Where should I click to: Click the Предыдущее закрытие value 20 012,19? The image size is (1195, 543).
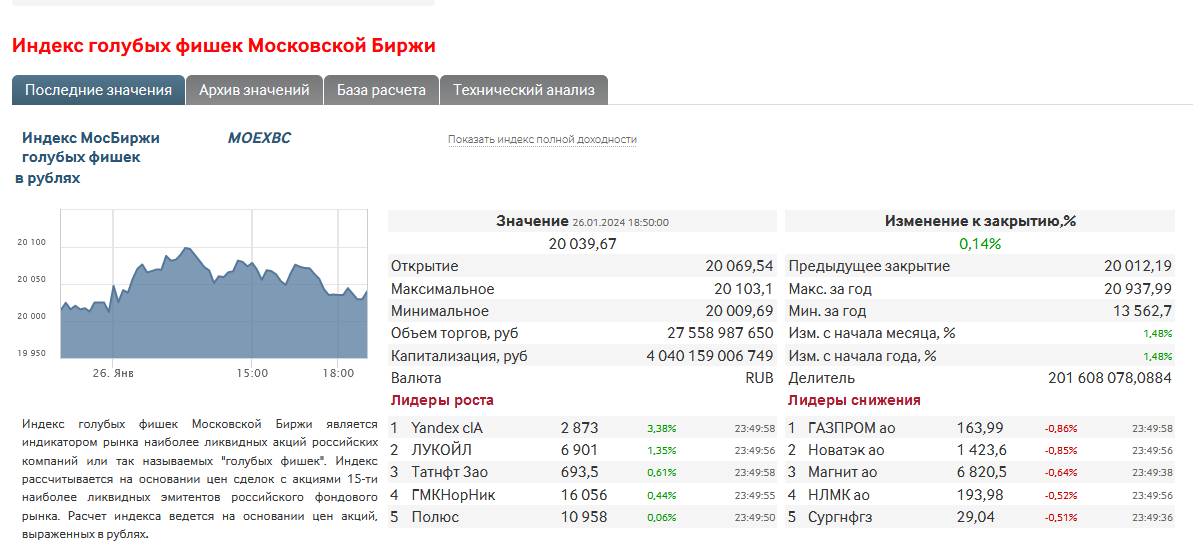(1138, 266)
